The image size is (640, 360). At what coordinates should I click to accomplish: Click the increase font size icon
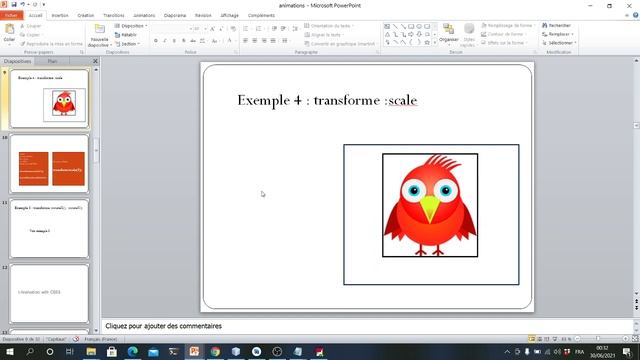click(x=212, y=29)
